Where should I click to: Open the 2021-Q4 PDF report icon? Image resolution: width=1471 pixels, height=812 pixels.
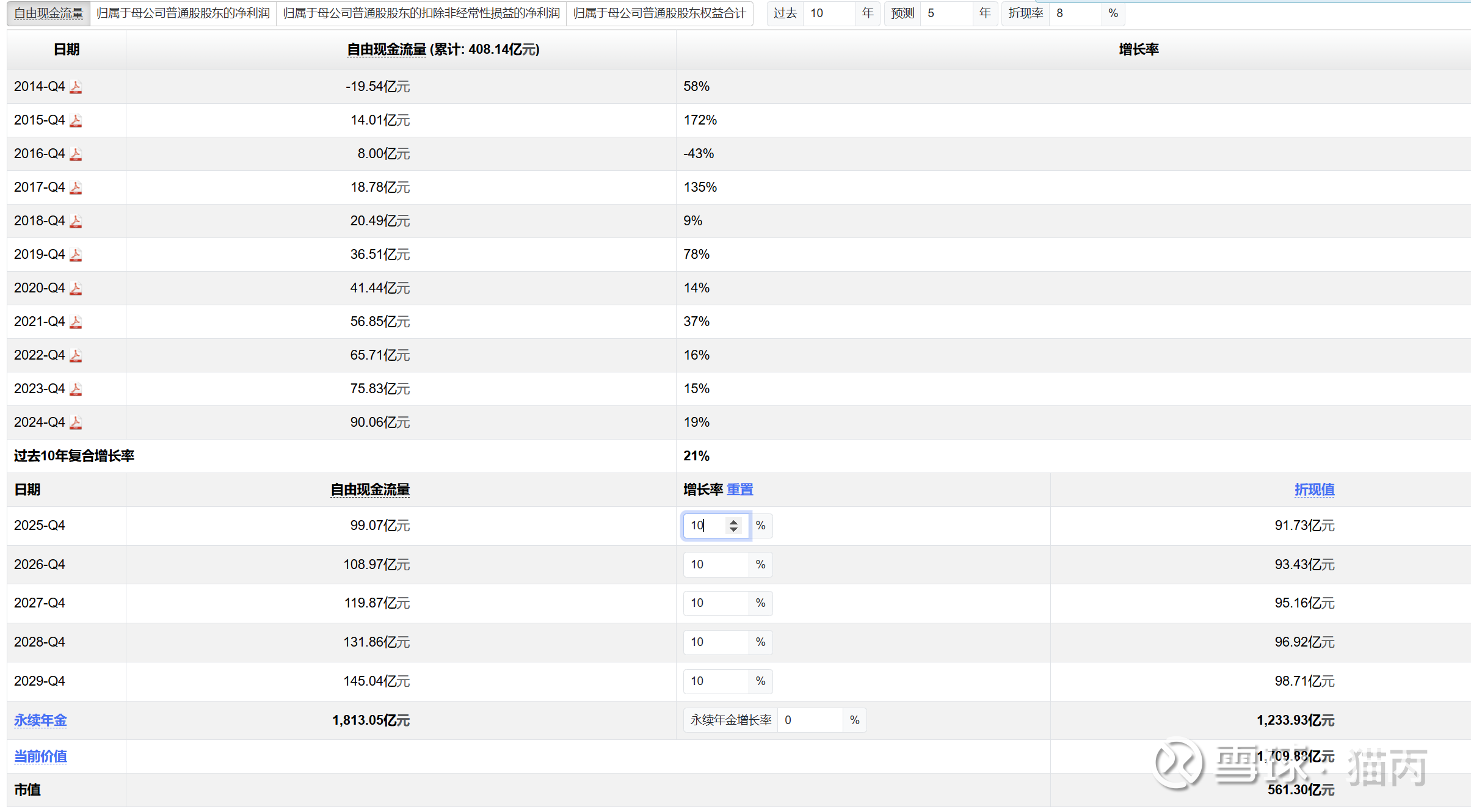[76, 322]
